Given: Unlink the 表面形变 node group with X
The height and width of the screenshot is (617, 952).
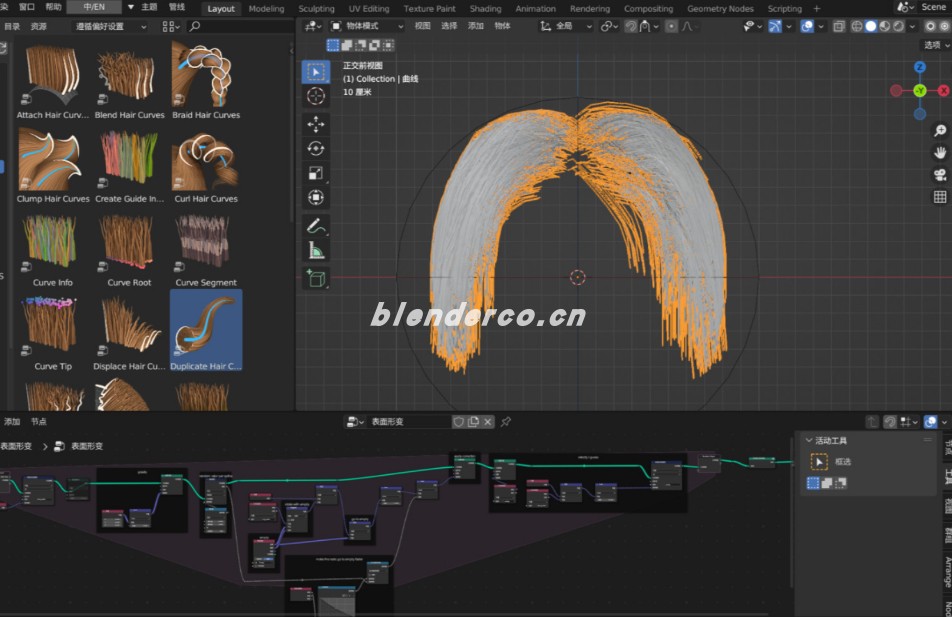Looking at the screenshot, I should [488, 421].
